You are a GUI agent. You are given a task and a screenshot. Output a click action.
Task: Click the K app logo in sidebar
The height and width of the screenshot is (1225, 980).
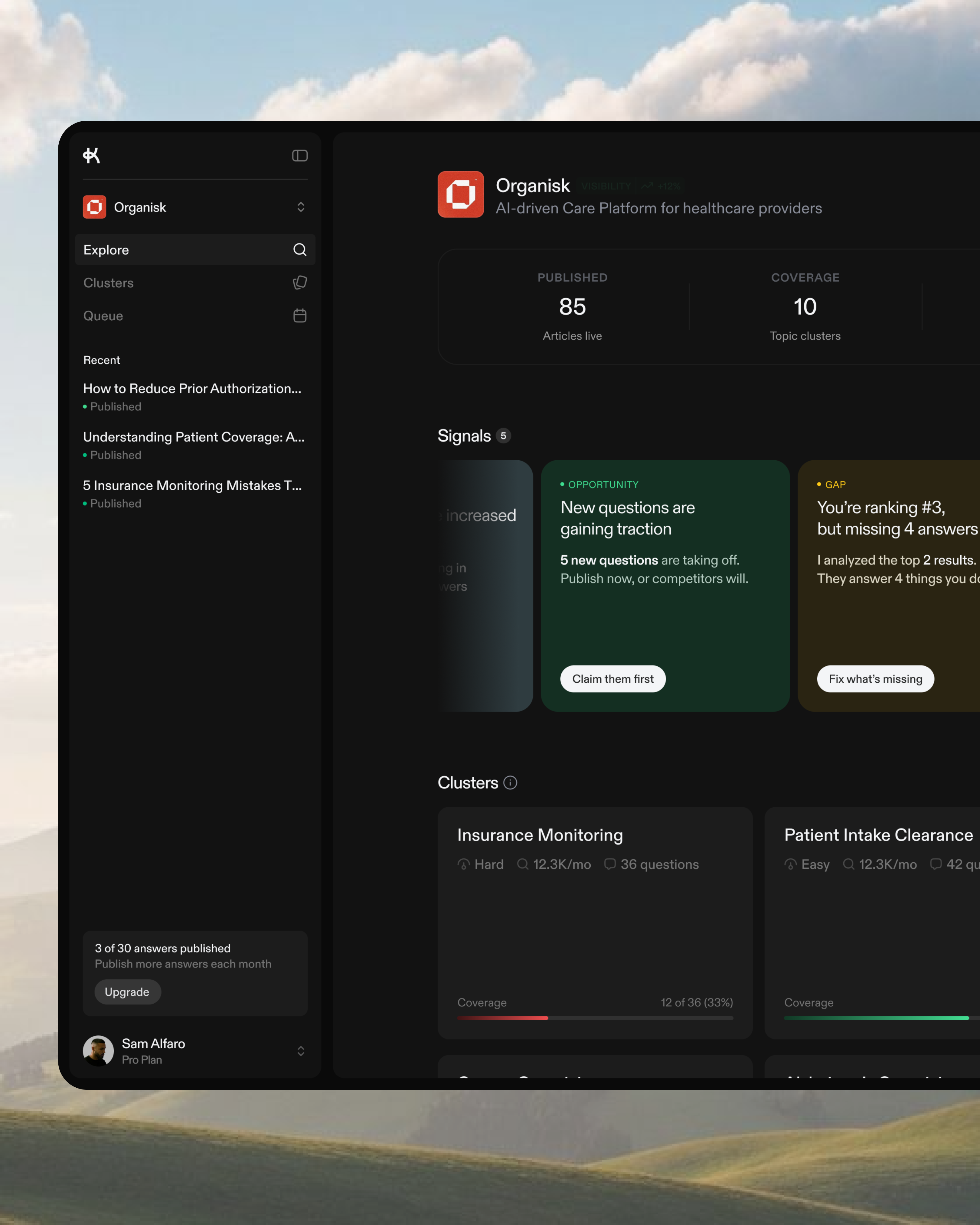(91, 155)
